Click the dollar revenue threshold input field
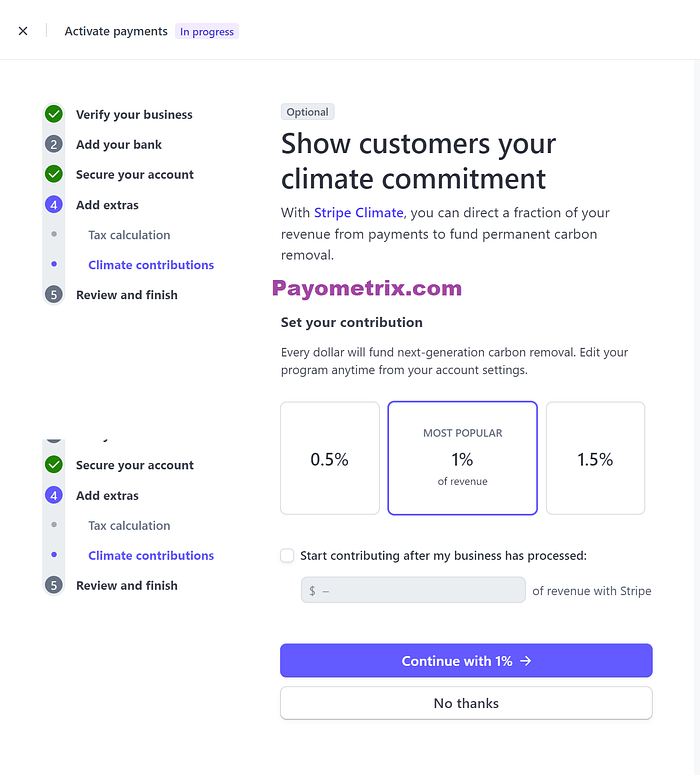Viewport: 700px width, 775px height. (x=413, y=590)
